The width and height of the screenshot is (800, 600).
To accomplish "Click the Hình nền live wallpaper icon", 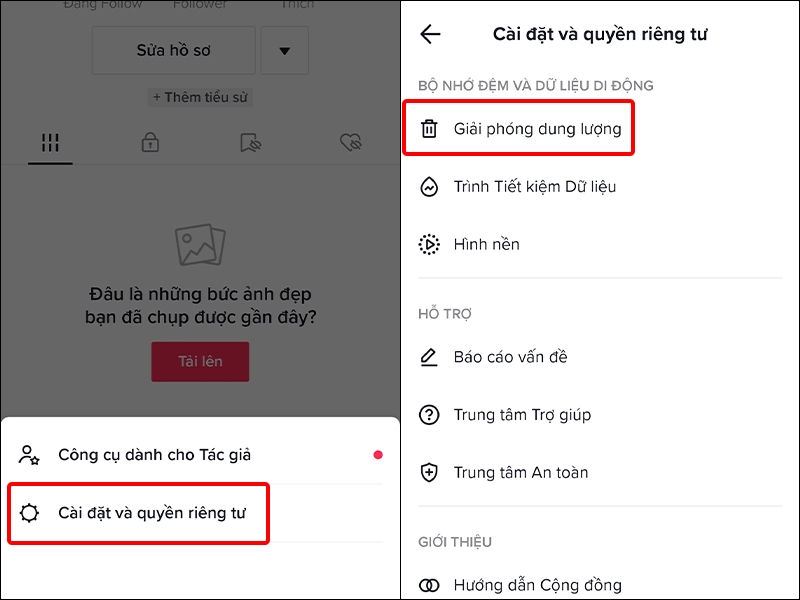I will pos(429,244).
